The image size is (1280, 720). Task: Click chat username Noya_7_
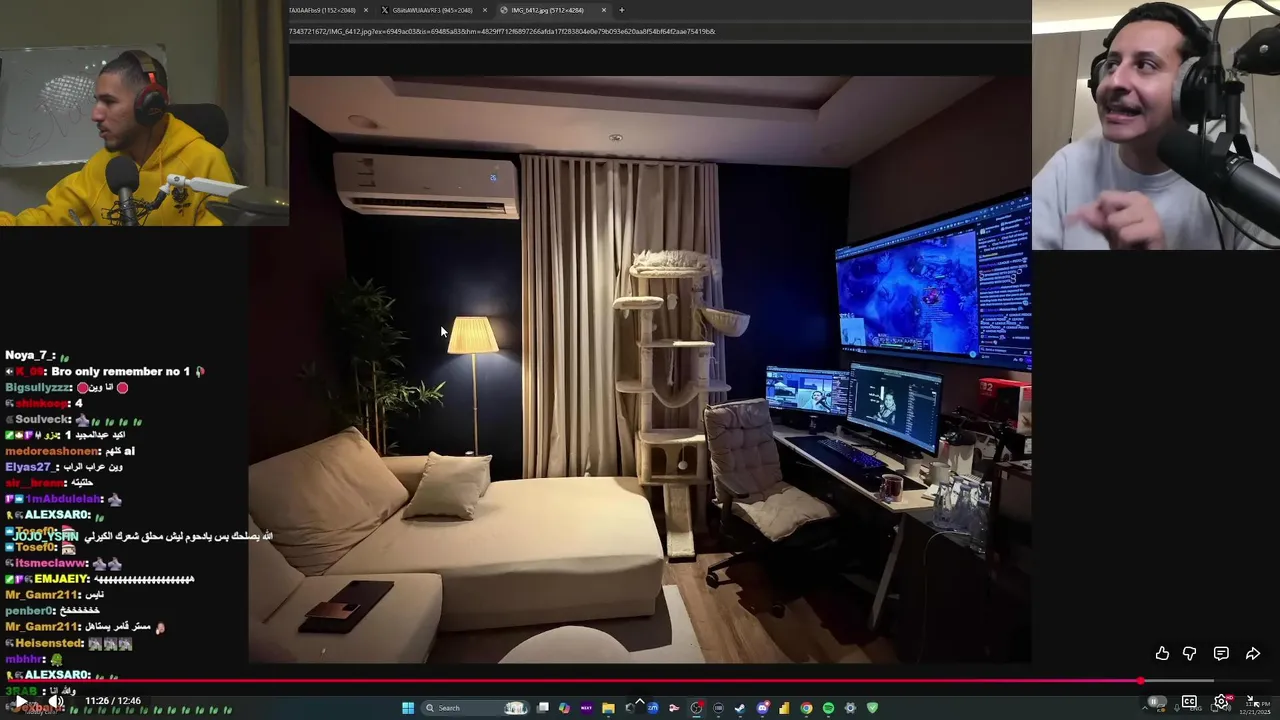pyautogui.click(x=29, y=355)
